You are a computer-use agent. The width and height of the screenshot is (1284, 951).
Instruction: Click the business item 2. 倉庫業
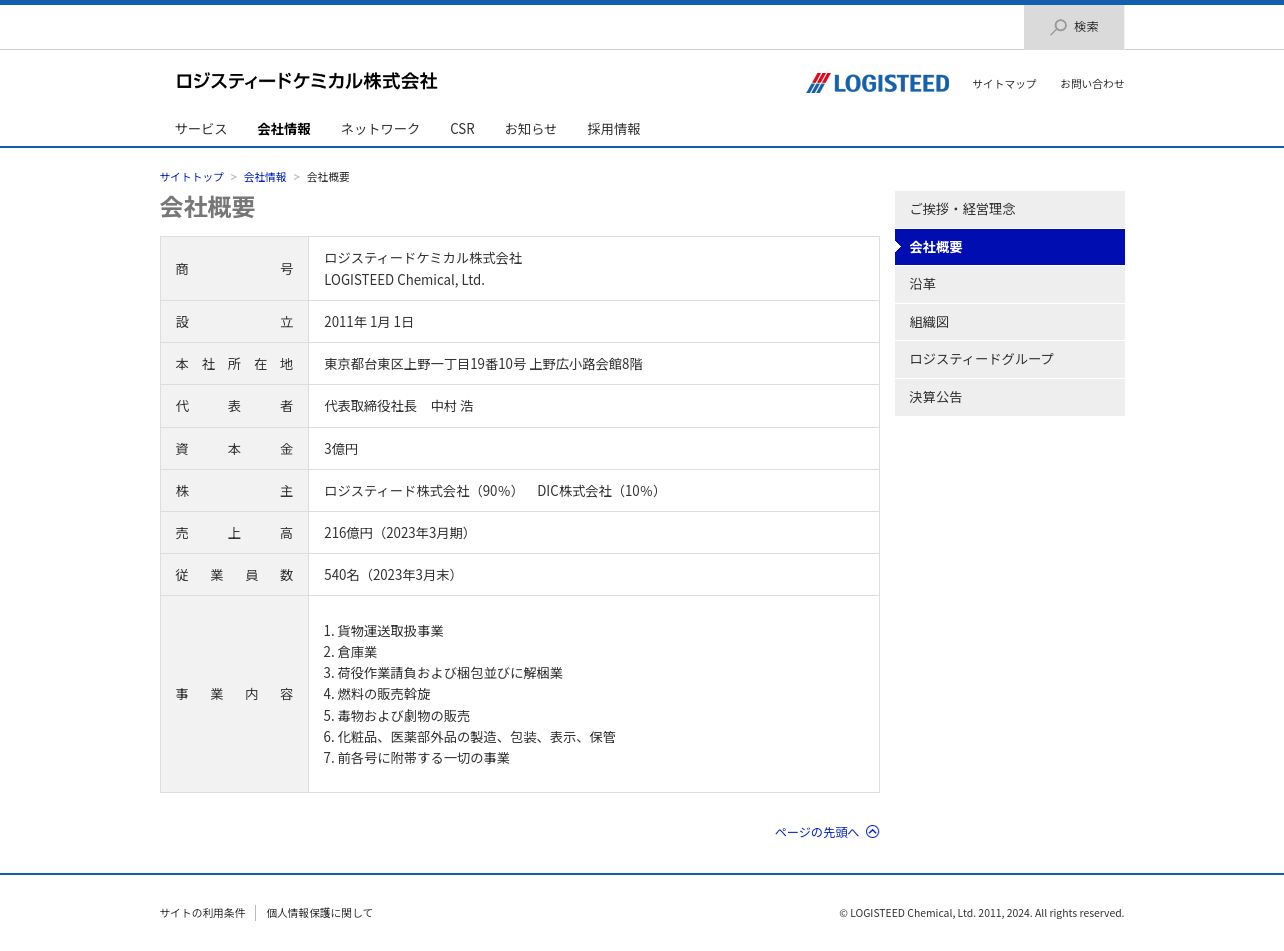[x=350, y=652]
